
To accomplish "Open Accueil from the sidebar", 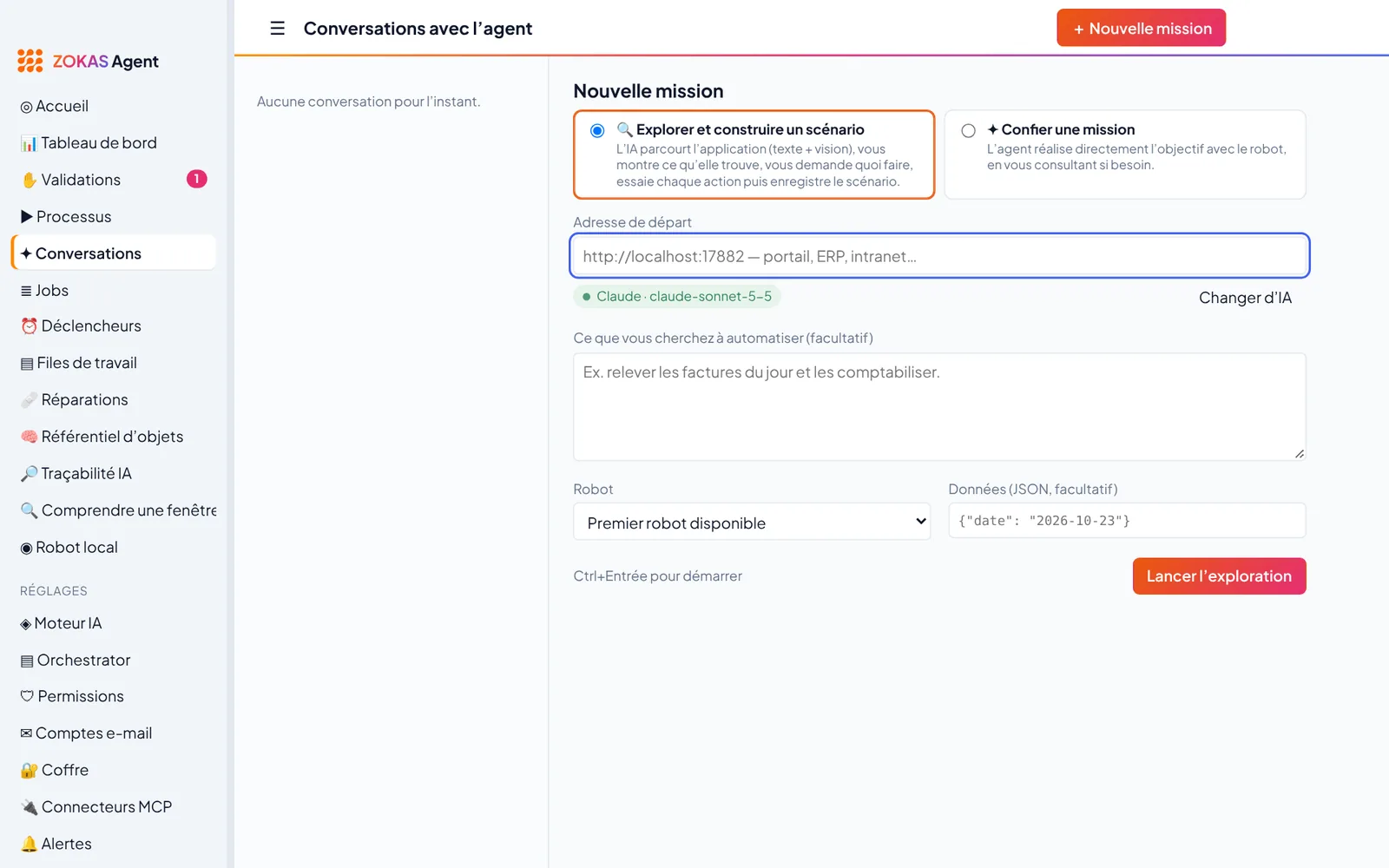I will [114, 106].
